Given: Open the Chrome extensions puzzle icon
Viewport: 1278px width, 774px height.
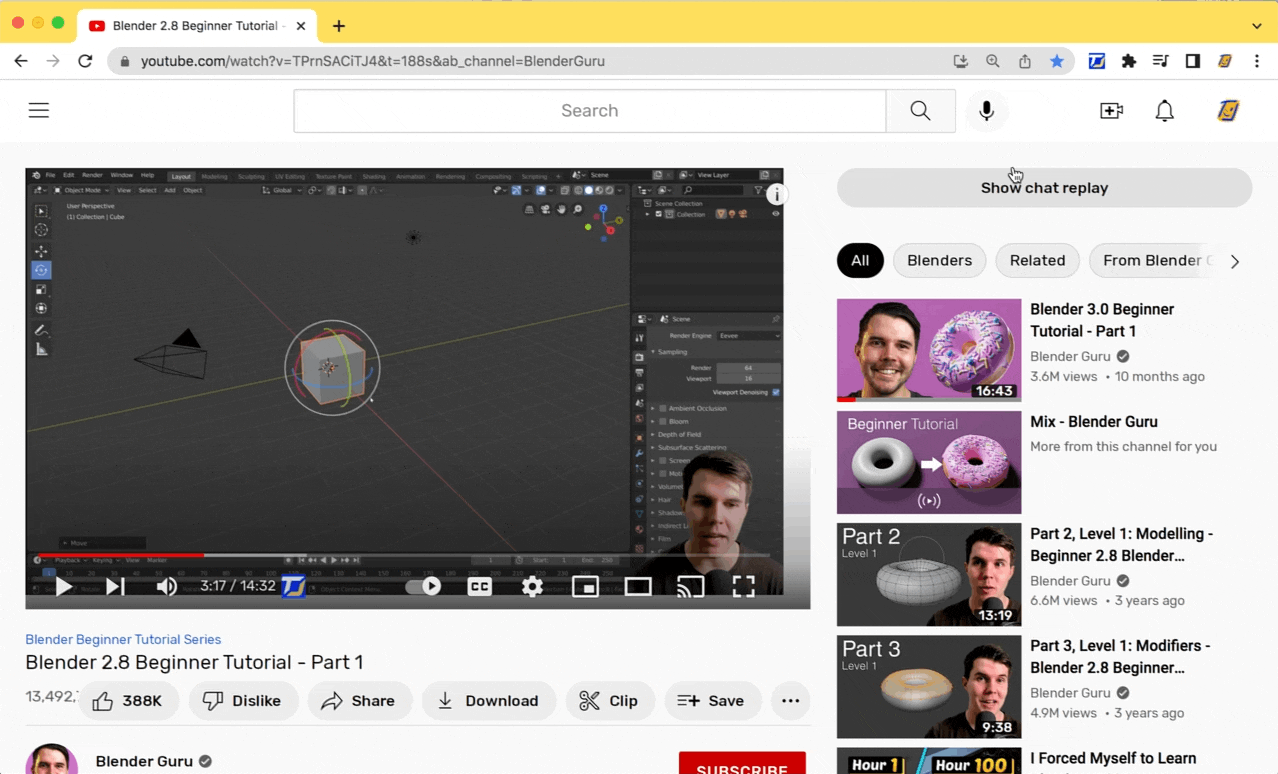Looking at the screenshot, I should [1129, 61].
